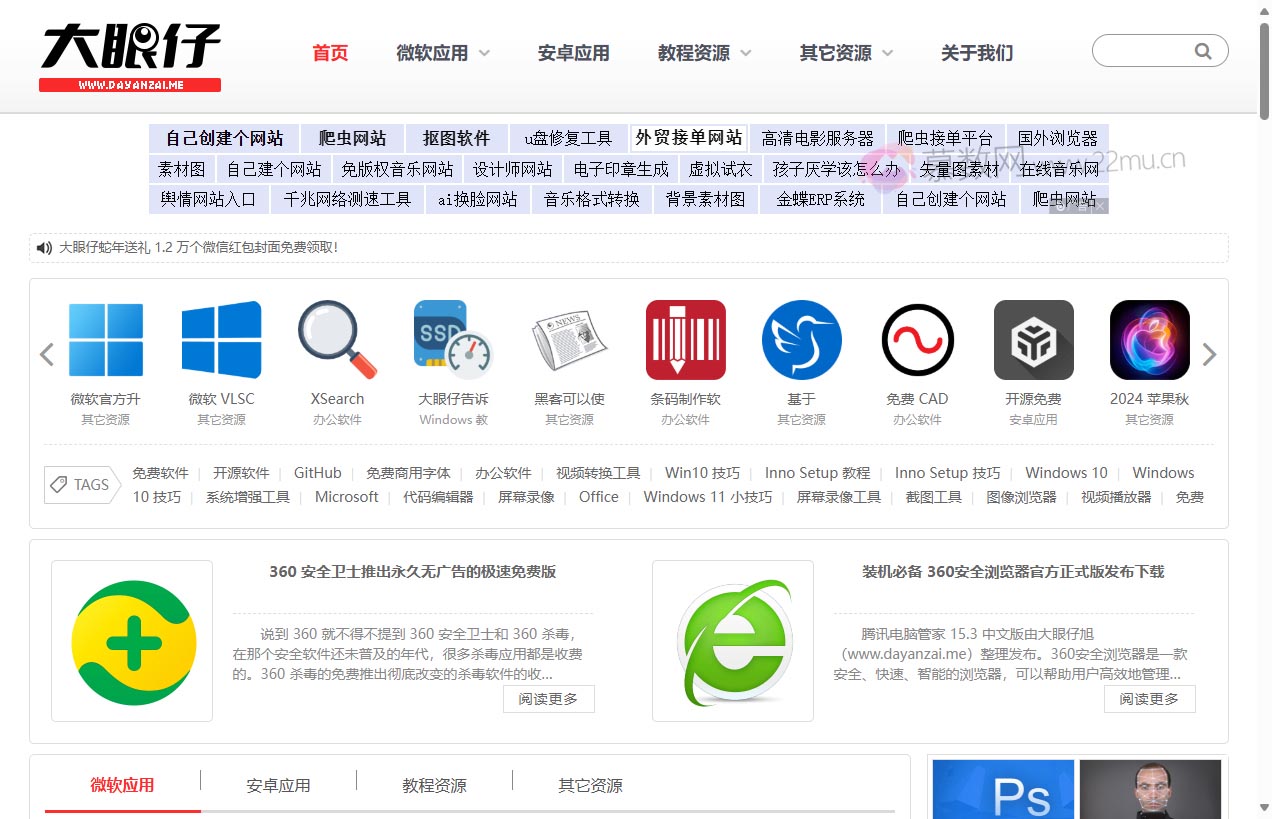The image size is (1272, 819).
Task: Click the SSD speed test icon
Action: point(453,340)
